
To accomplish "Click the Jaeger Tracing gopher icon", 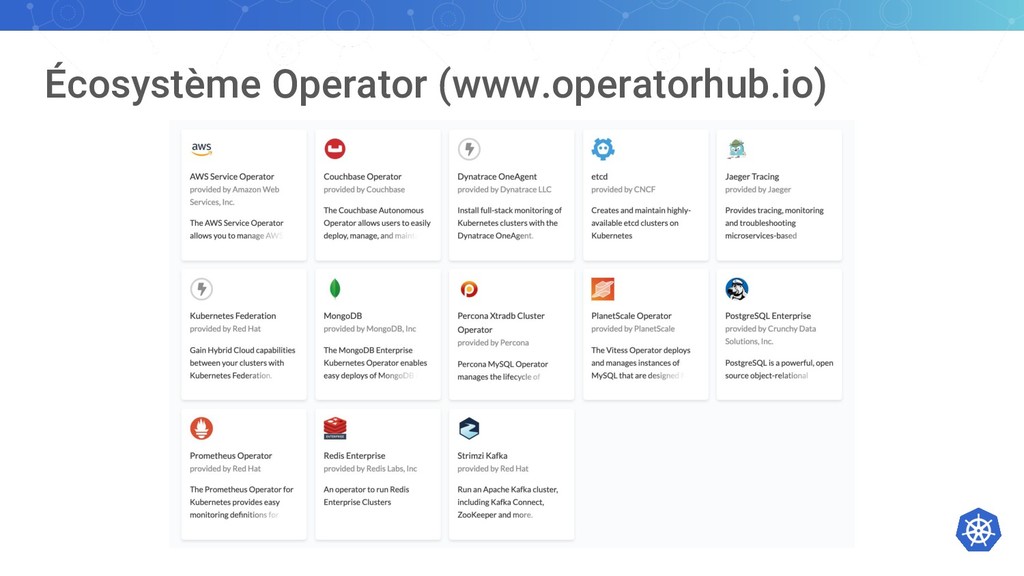I will (737, 149).
